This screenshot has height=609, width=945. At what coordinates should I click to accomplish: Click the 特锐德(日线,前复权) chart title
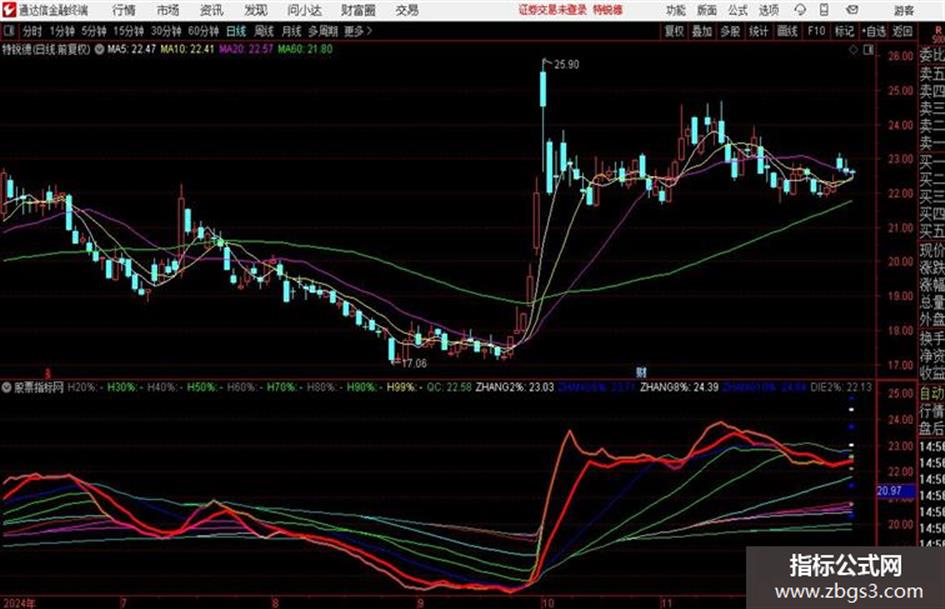46,49
